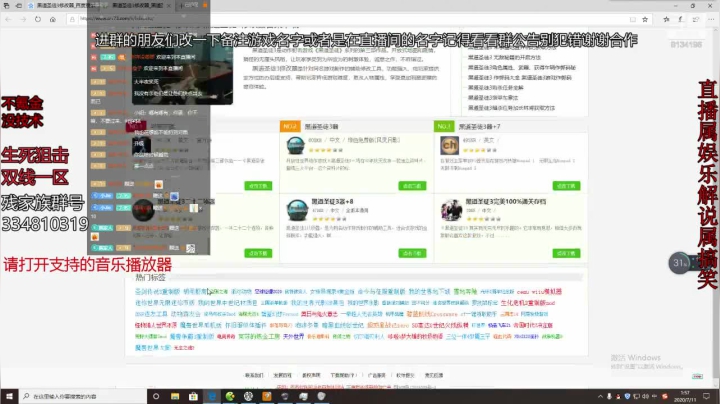The width and height of the screenshot is (720, 404).
Task: Go back to the previous page in browser
Action: pos(8,19)
